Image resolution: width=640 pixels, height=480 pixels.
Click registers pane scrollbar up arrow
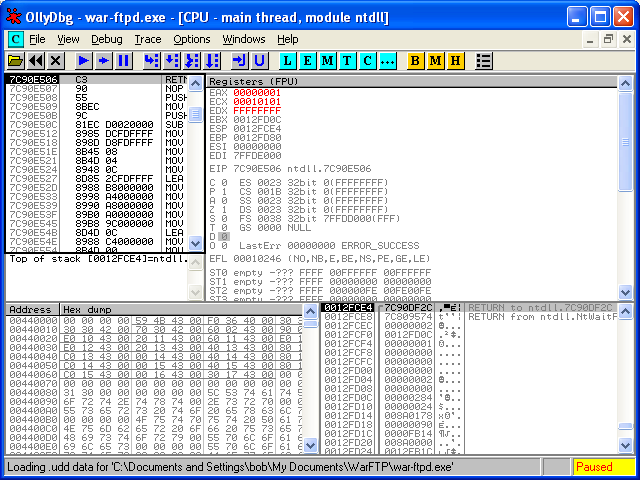[x=625, y=84]
